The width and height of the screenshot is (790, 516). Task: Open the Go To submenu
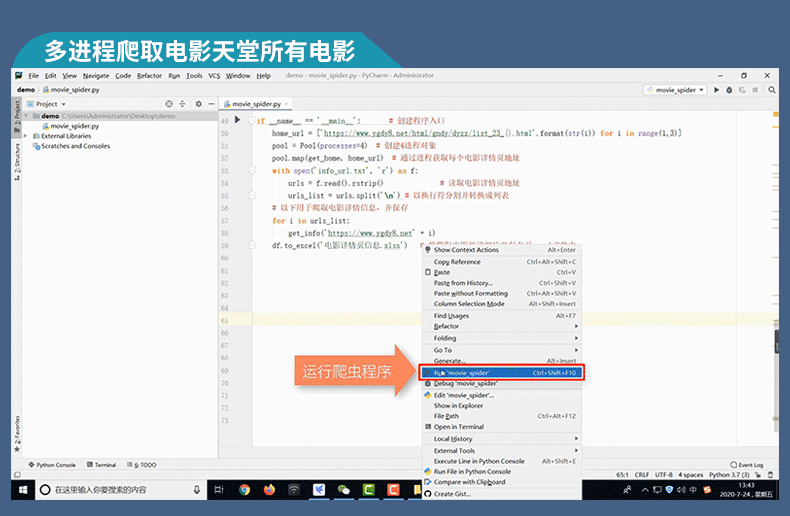501,350
